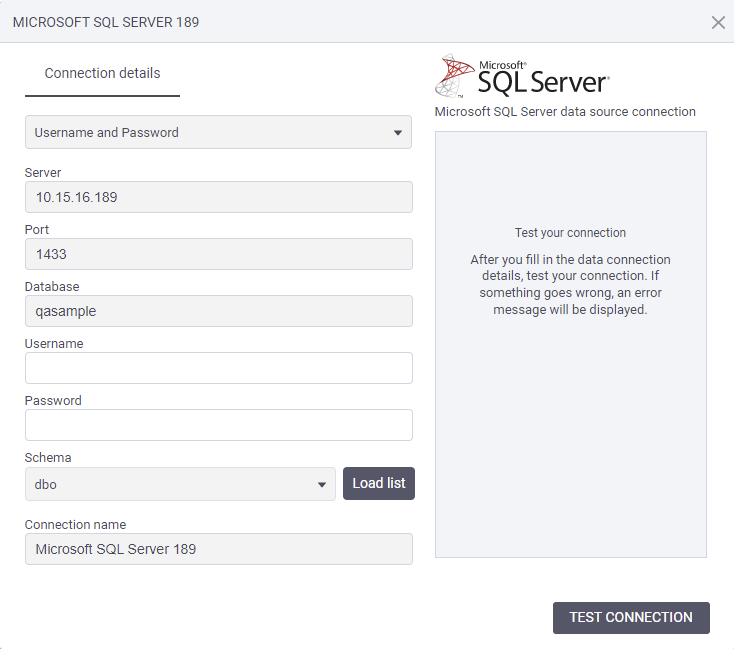Click the Port field showing 1433
This screenshot has height=649, width=734.
point(219,254)
